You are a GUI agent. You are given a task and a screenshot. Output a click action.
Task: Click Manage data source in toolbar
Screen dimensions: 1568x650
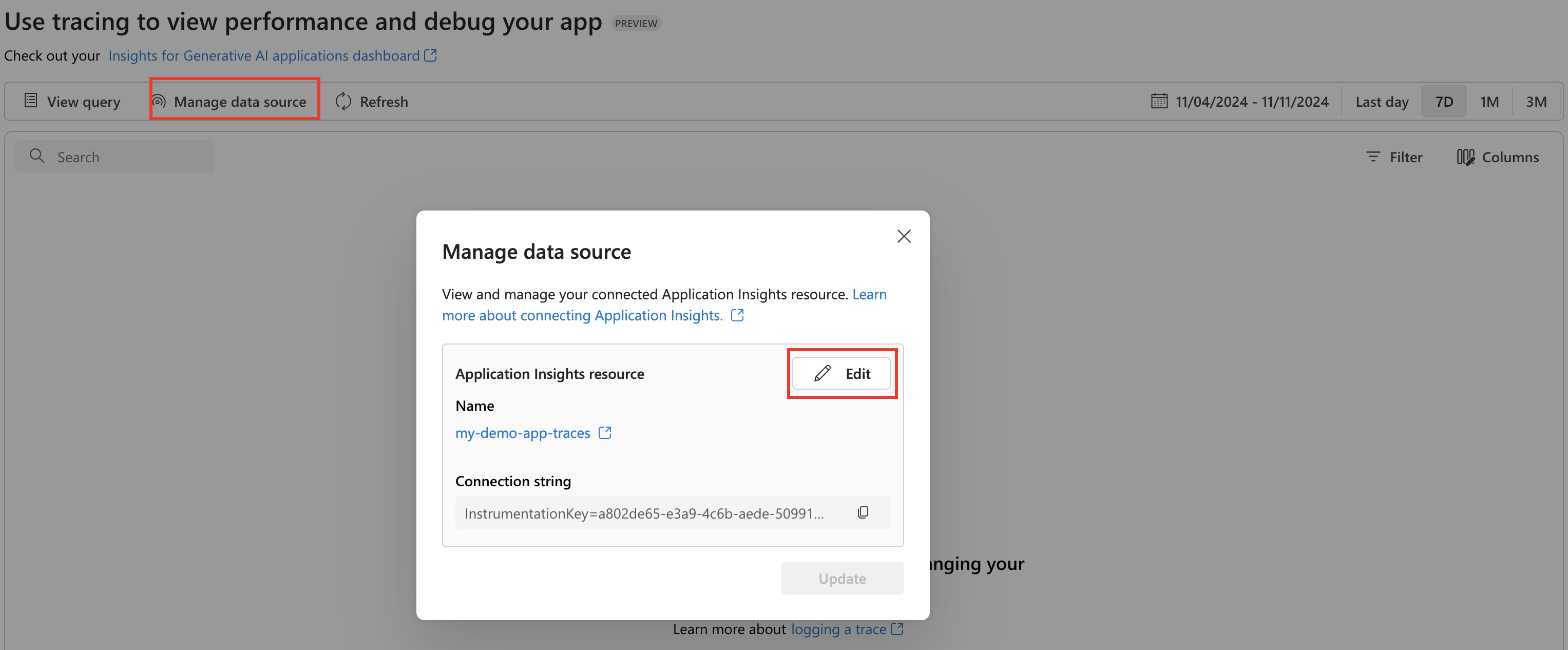click(235, 102)
